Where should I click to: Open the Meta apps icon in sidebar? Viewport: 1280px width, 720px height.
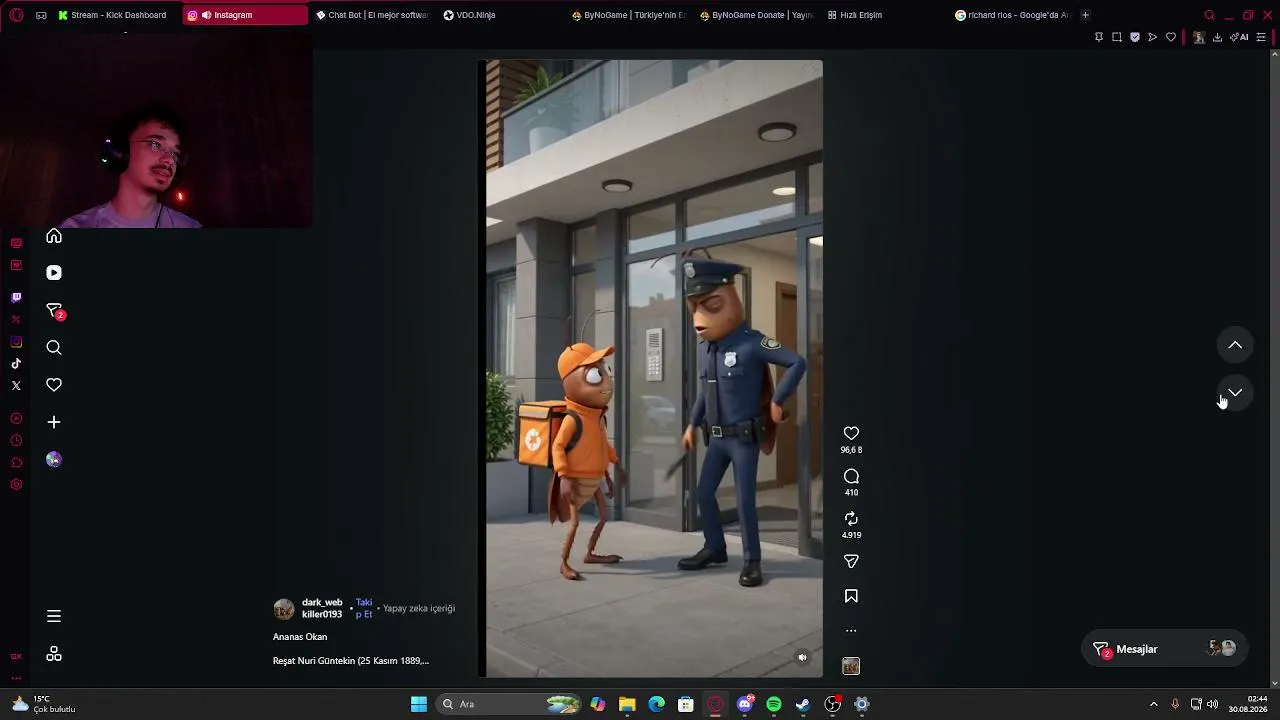point(54,654)
